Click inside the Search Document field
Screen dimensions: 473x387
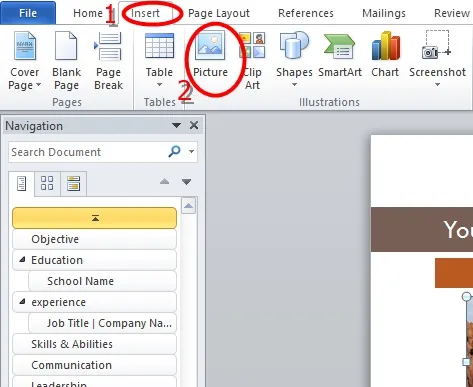pyautogui.click(x=88, y=152)
